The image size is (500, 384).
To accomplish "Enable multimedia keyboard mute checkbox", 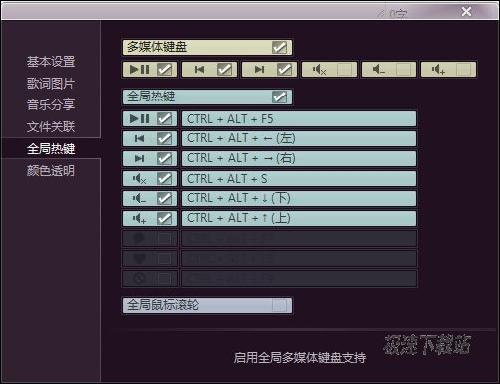I will [x=344, y=70].
